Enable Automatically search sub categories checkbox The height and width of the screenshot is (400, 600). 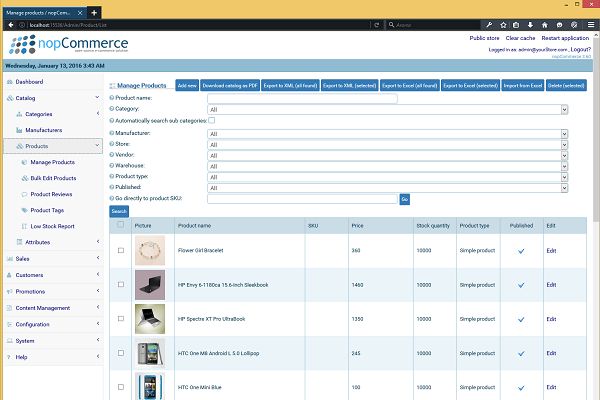211,120
